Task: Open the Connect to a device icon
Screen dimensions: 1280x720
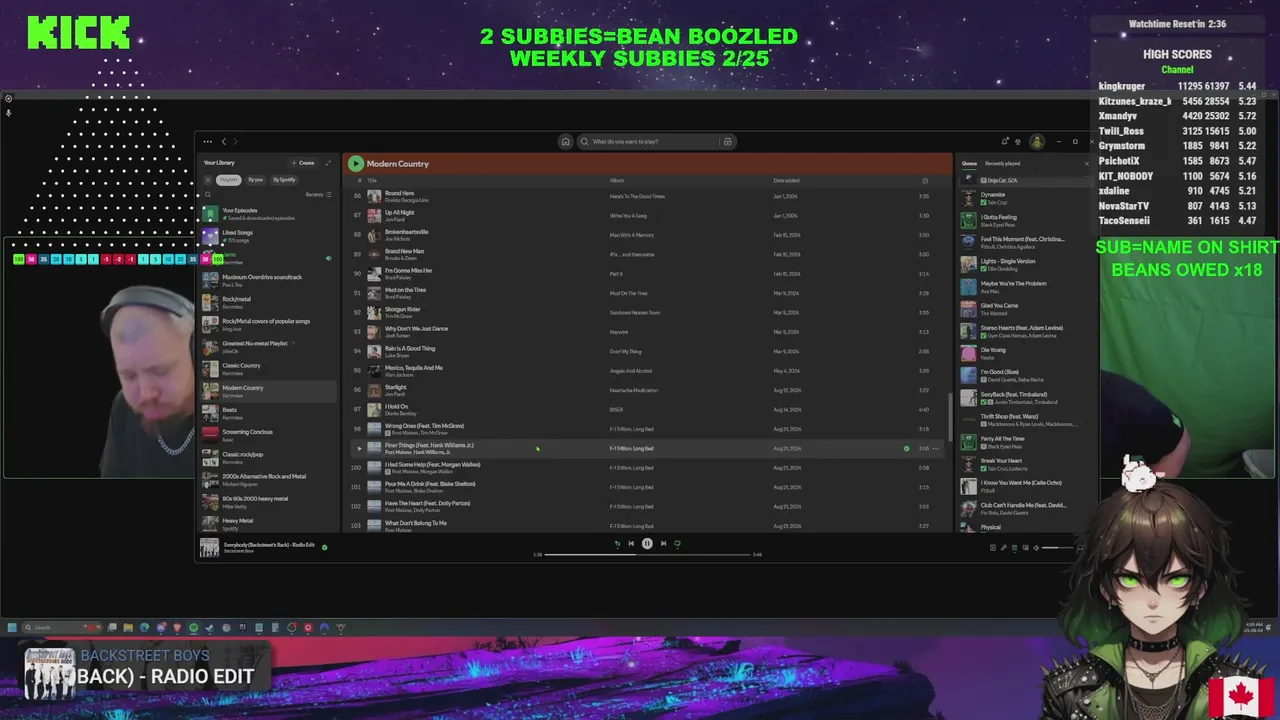Action: [x=1024, y=547]
